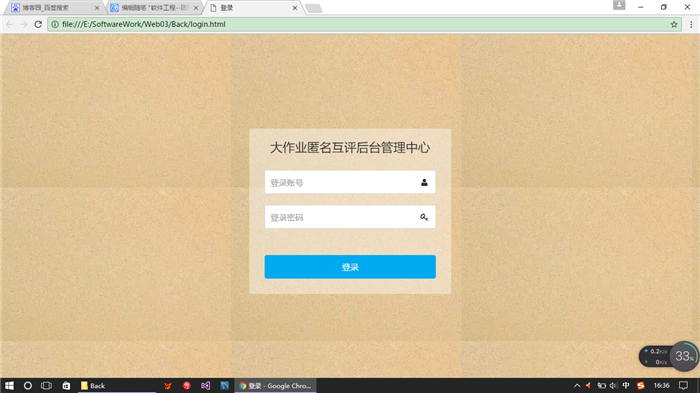700x393 pixels.
Task: Switch to the 编辑随笔 软件工程 tab
Action: pos(154,8)
